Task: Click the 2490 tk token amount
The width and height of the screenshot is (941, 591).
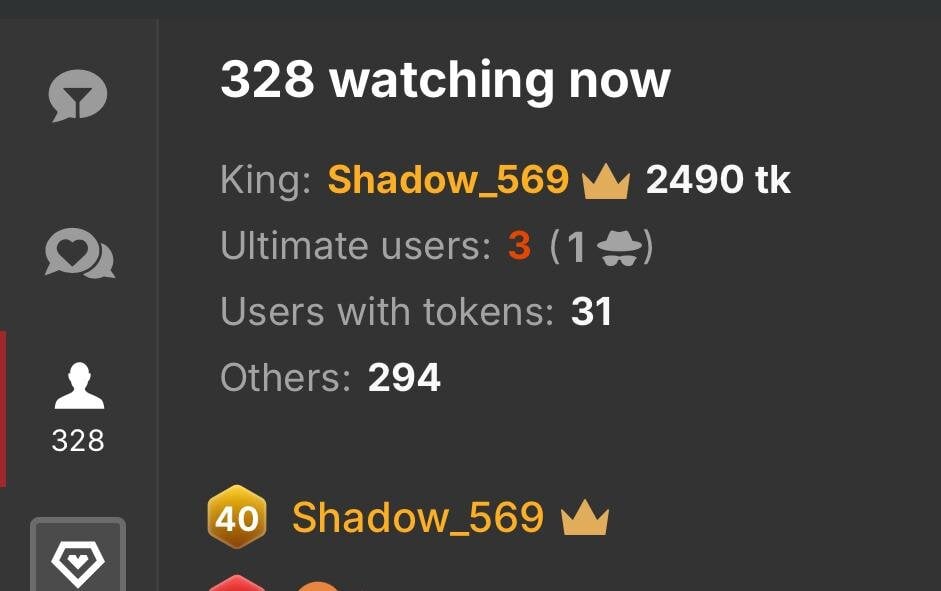Action: click(x=718, y=179)
